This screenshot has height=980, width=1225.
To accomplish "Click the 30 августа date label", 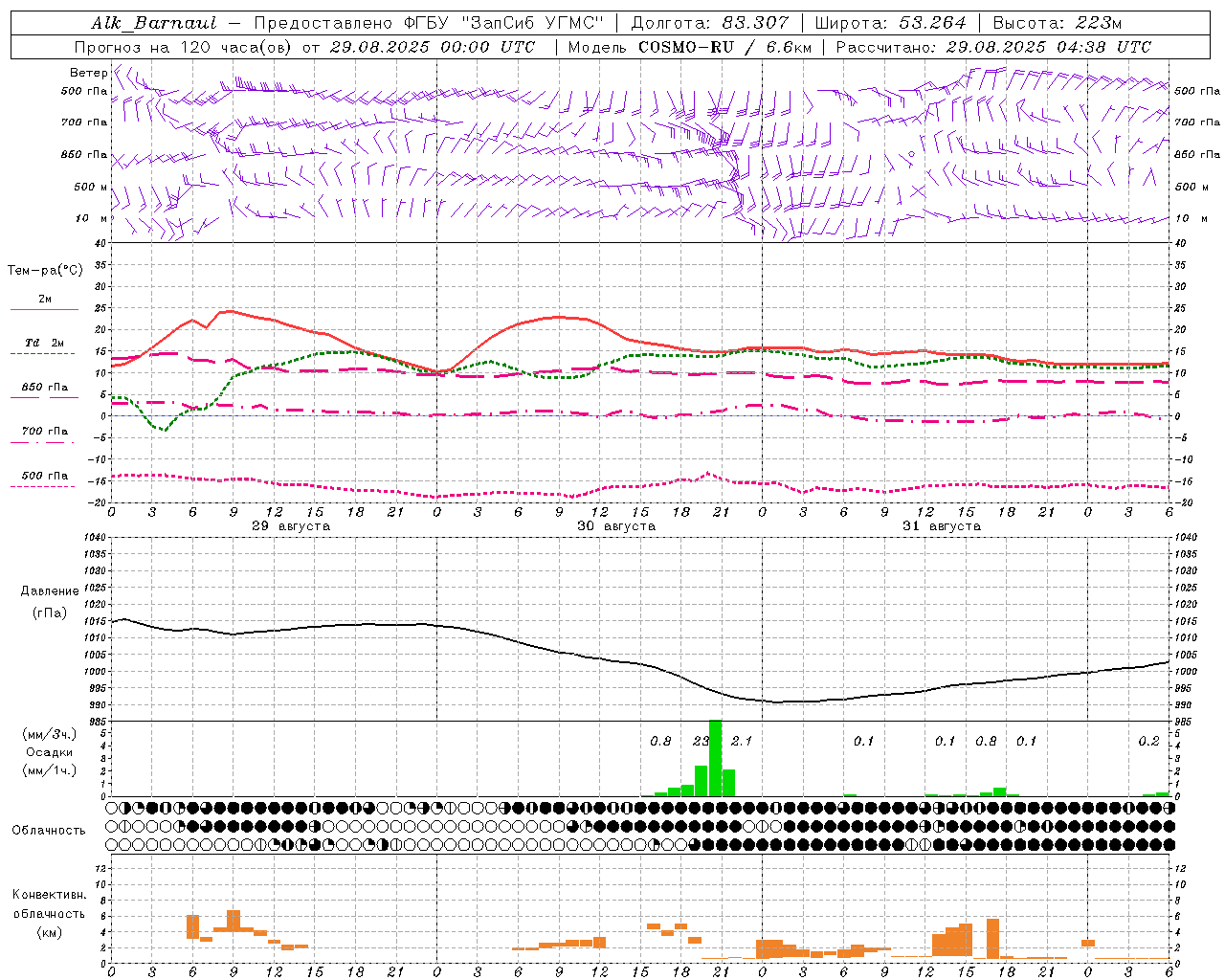I will coord(616,526).
